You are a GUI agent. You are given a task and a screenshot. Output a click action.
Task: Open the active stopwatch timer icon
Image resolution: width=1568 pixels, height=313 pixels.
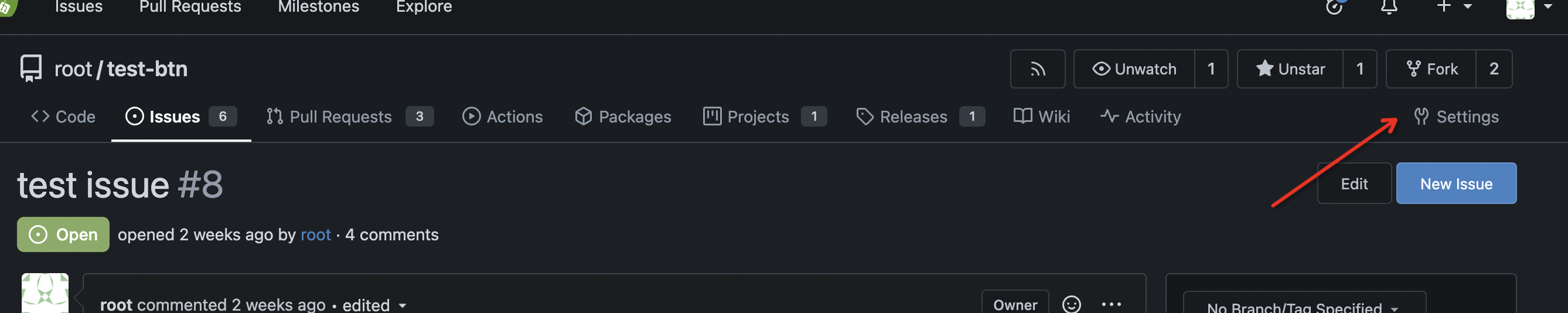(1334, 7)
